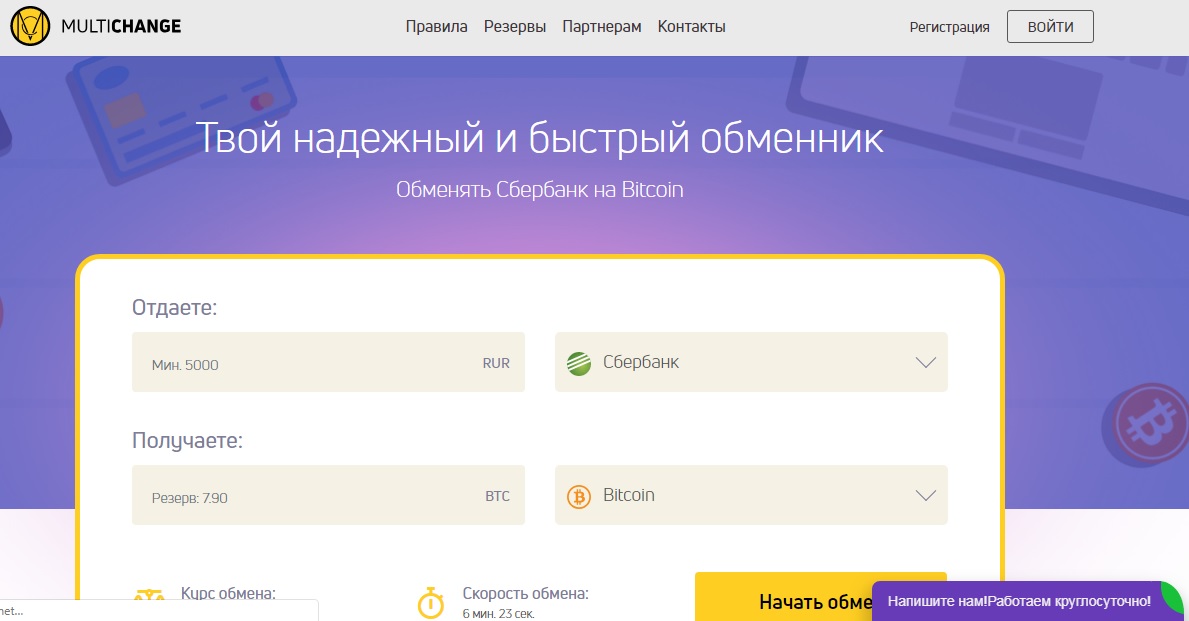This screenshot has width=1189, height=621.
Task: Focus the Отдаете amount field (Мин. 5000)
Action: point(310,363)
